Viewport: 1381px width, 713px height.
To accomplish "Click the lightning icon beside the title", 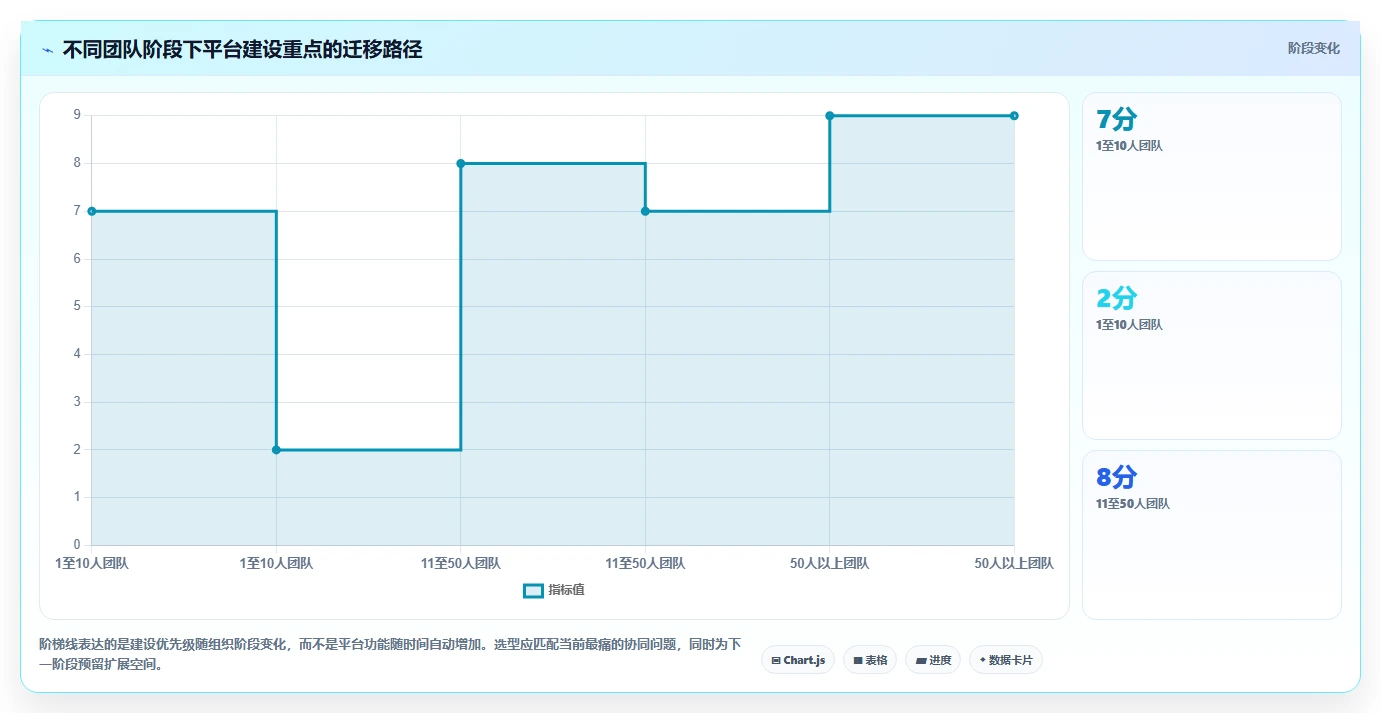I will [48, 50].
